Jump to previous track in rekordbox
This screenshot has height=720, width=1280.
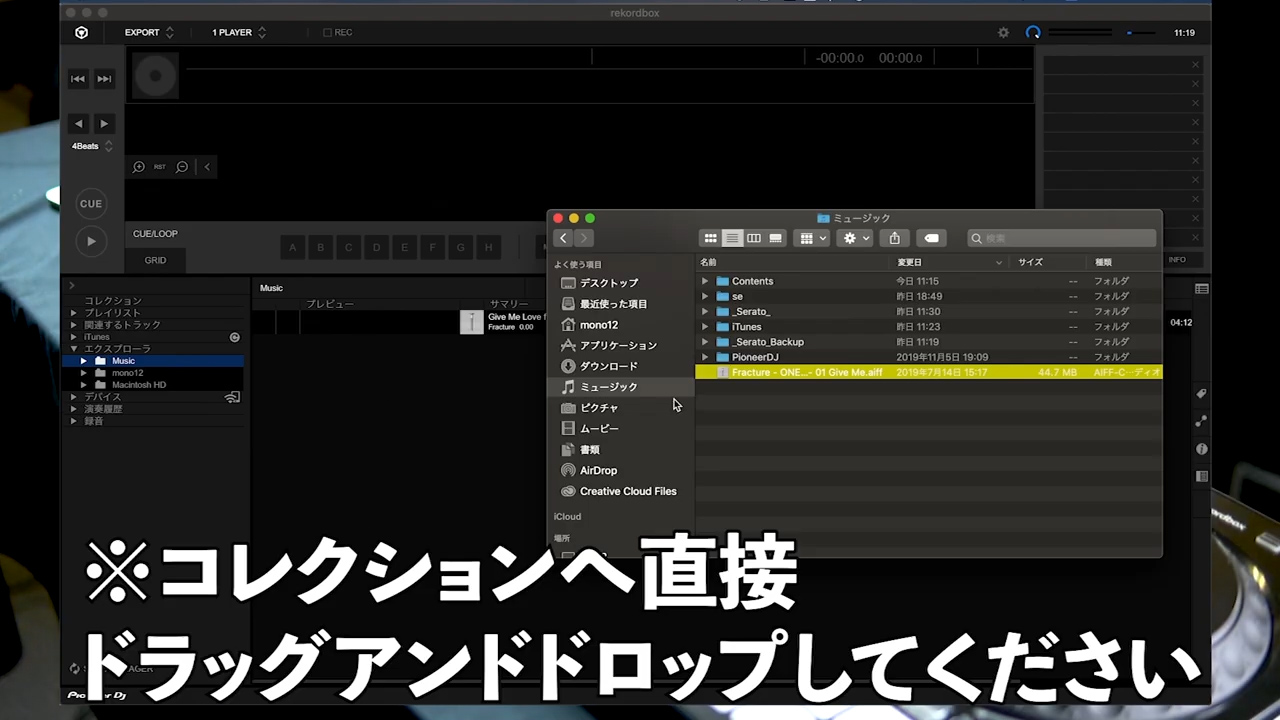78,79
